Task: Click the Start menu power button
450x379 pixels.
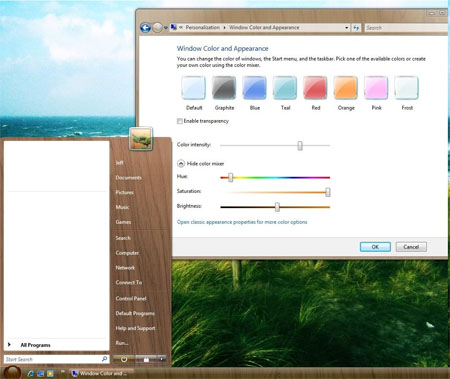Action: coord(124,359)
